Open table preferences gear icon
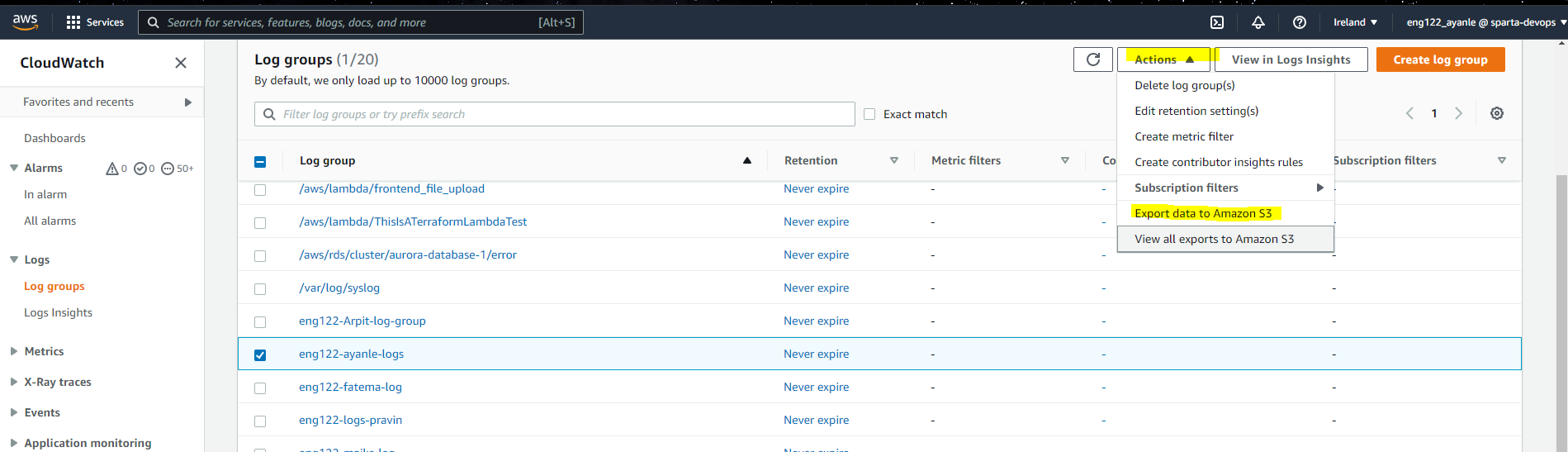The height and width of the screenshot is (452, 1568). 1497,113
